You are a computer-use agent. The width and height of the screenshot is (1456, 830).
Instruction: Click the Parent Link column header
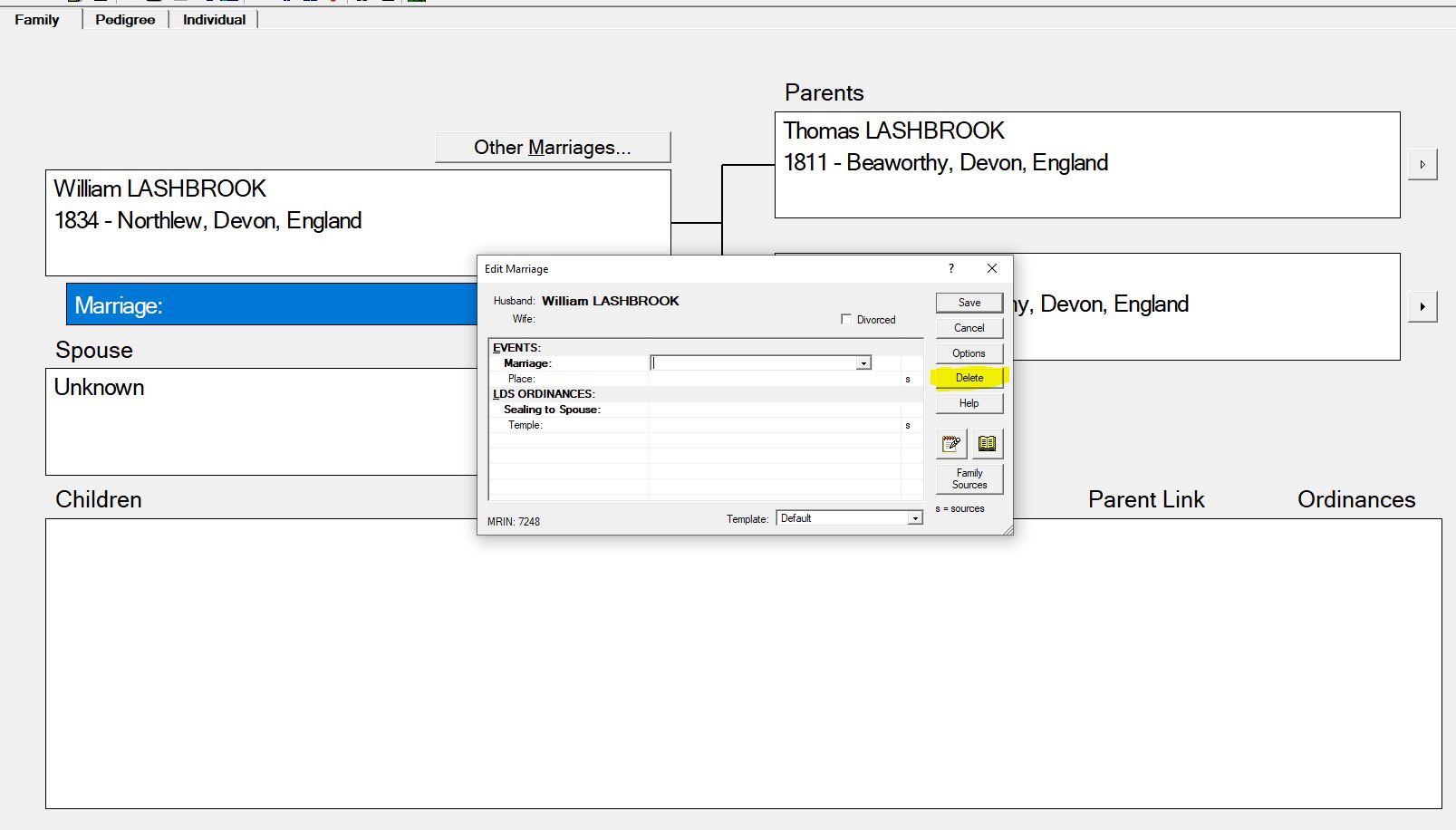[x=1146, y=499]
